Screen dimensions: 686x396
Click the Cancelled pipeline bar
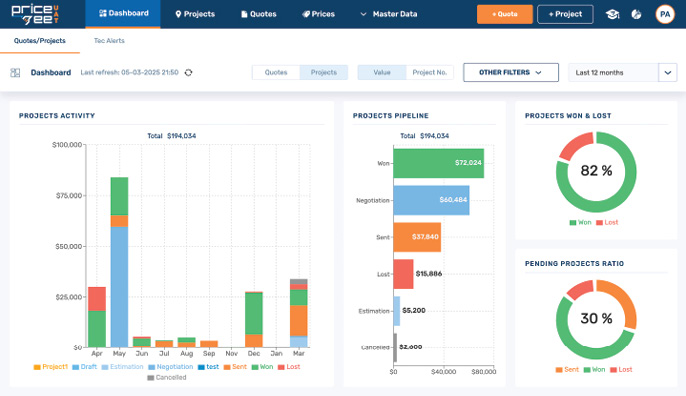coord(395,347)
